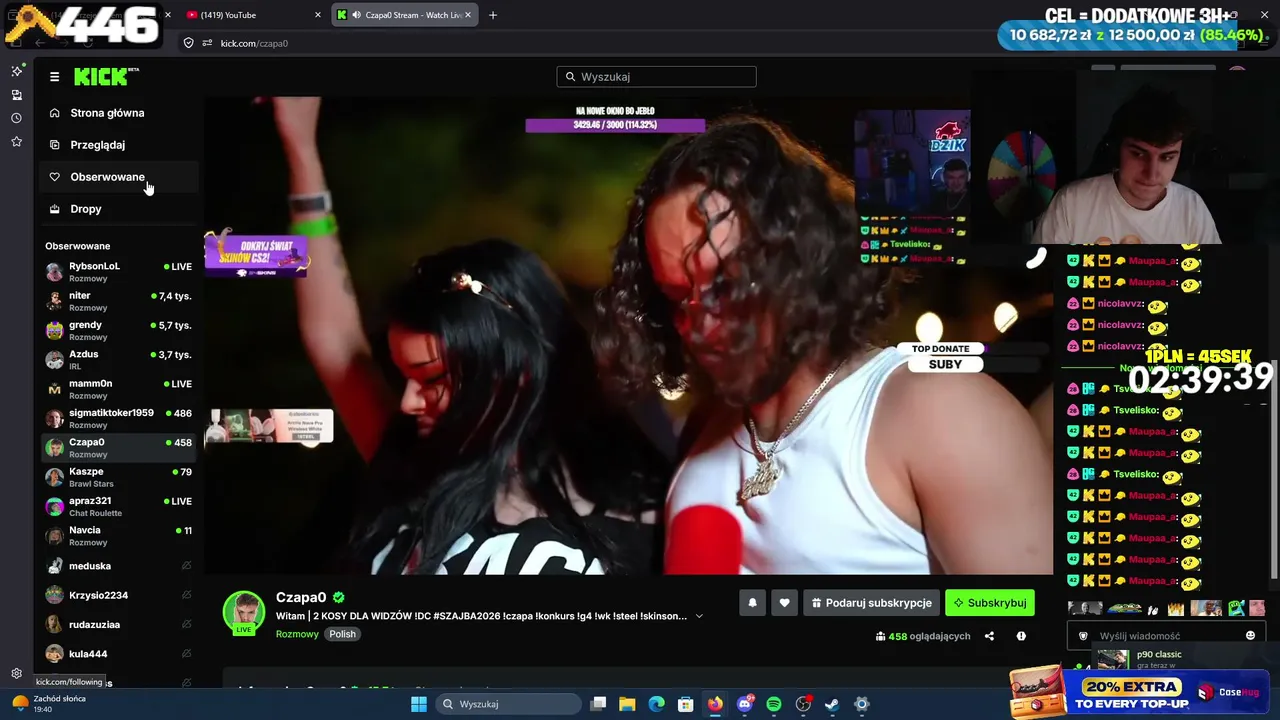The image size is (1280, 720).
Task: Open a new browser tab
Action: pyautogui.click(x=493, y=15)
